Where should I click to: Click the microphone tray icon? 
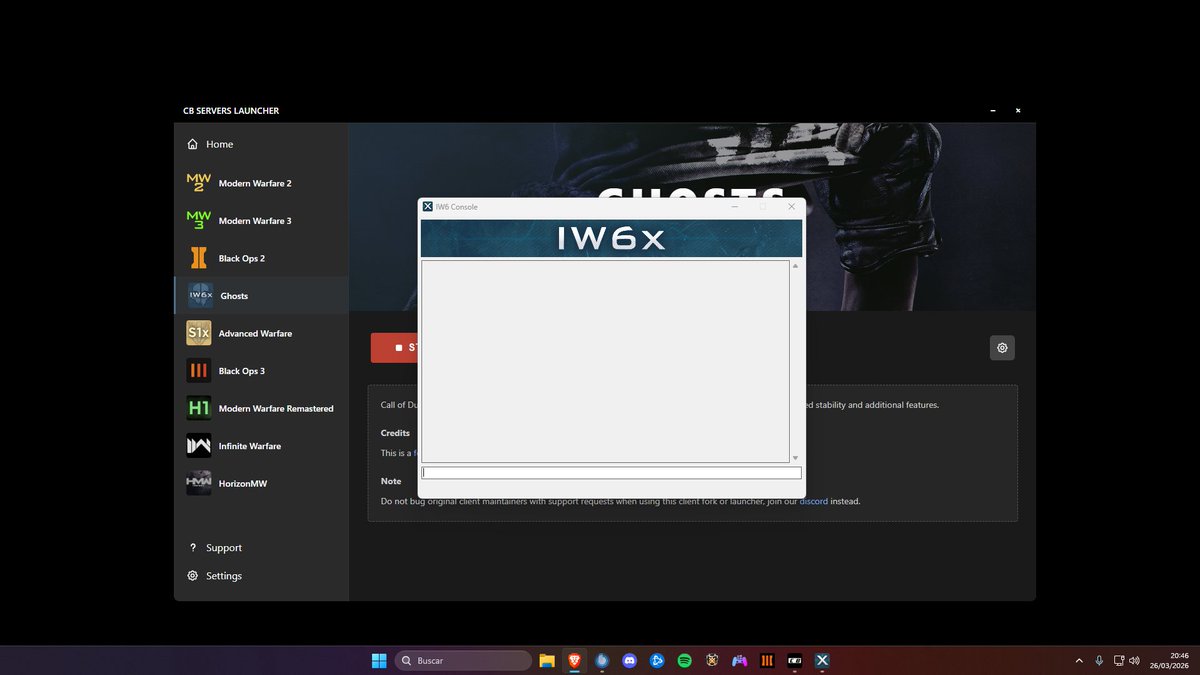(x=1099, y=661)
